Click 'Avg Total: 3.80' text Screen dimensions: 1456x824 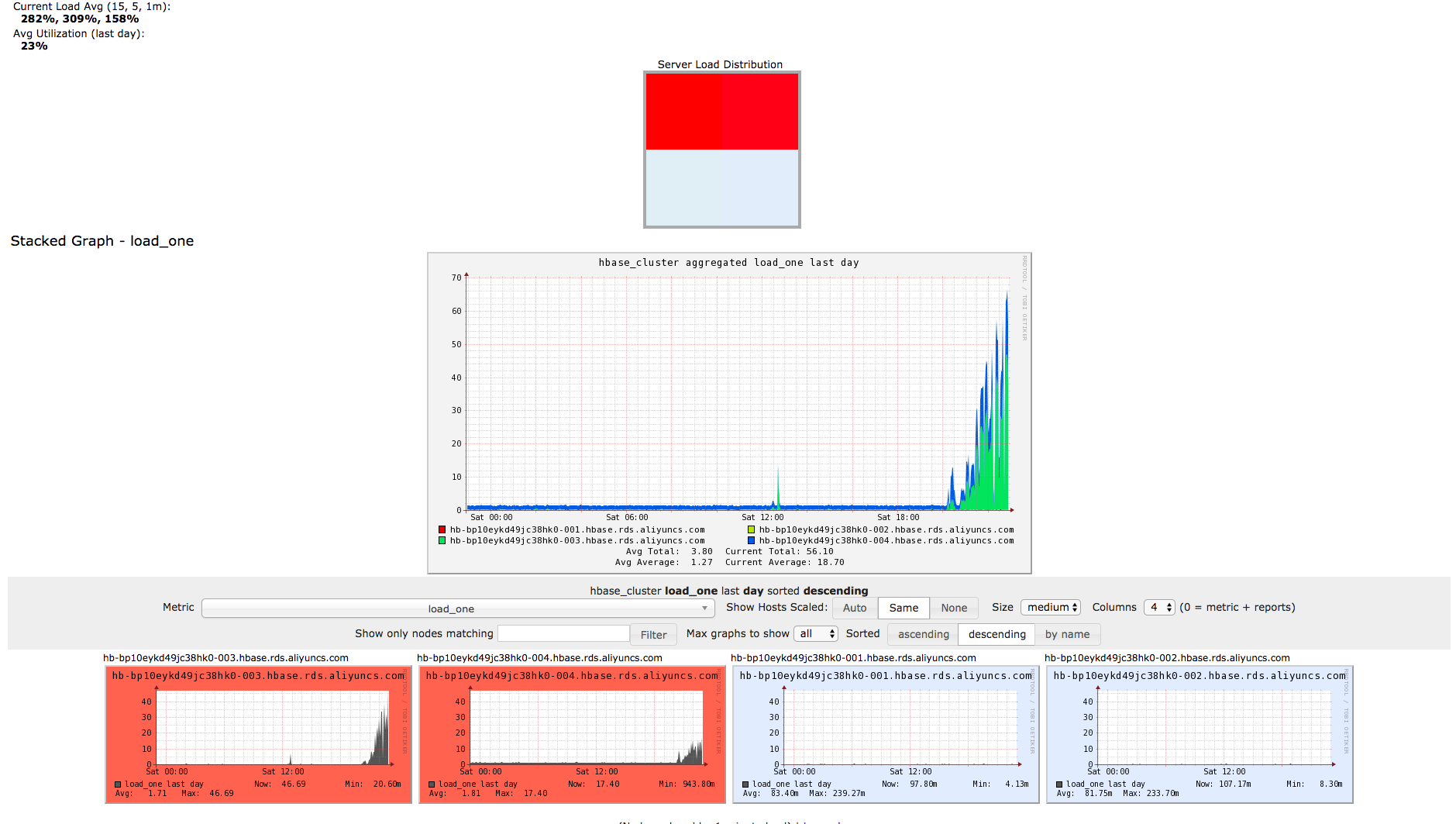coord(669,552)
